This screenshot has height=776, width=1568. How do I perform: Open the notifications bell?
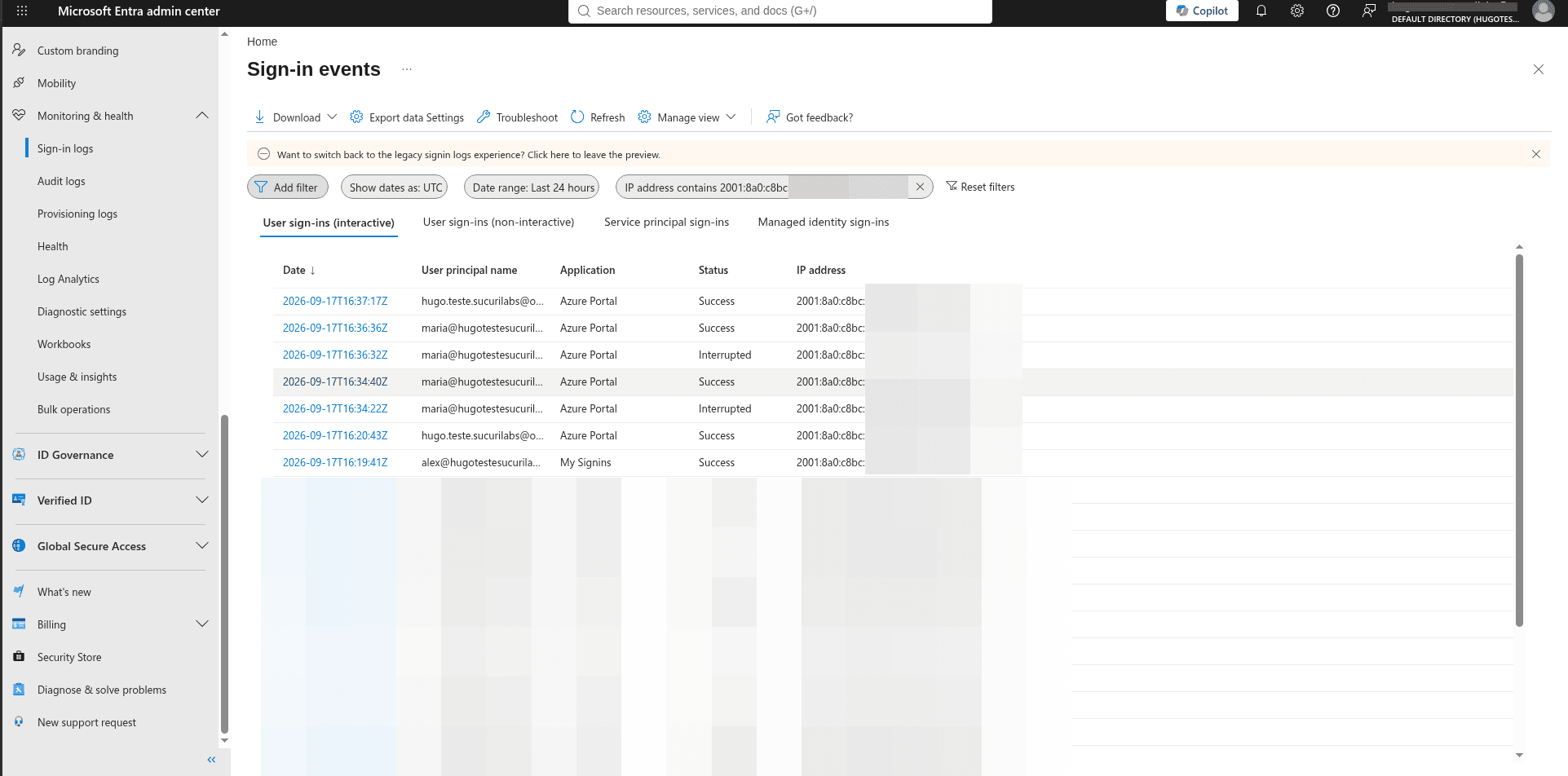[1261, 11]
